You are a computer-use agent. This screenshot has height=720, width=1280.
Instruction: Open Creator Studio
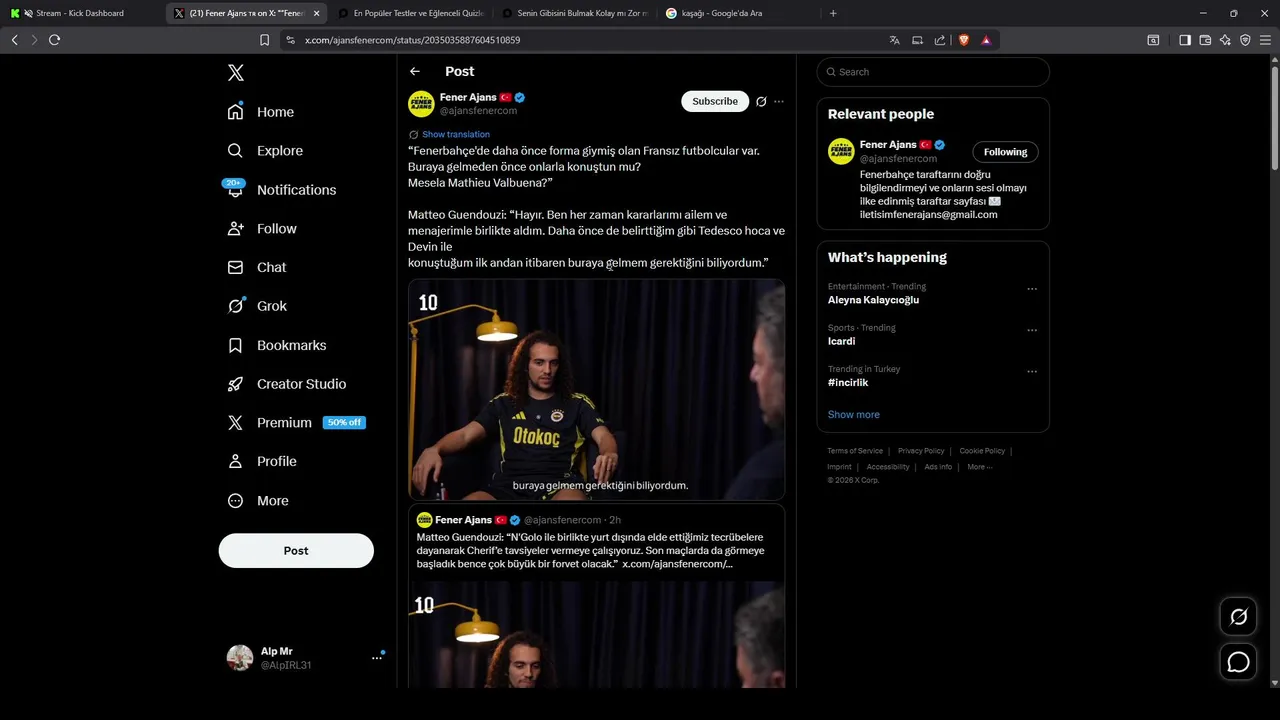click(x=287, y=384)
